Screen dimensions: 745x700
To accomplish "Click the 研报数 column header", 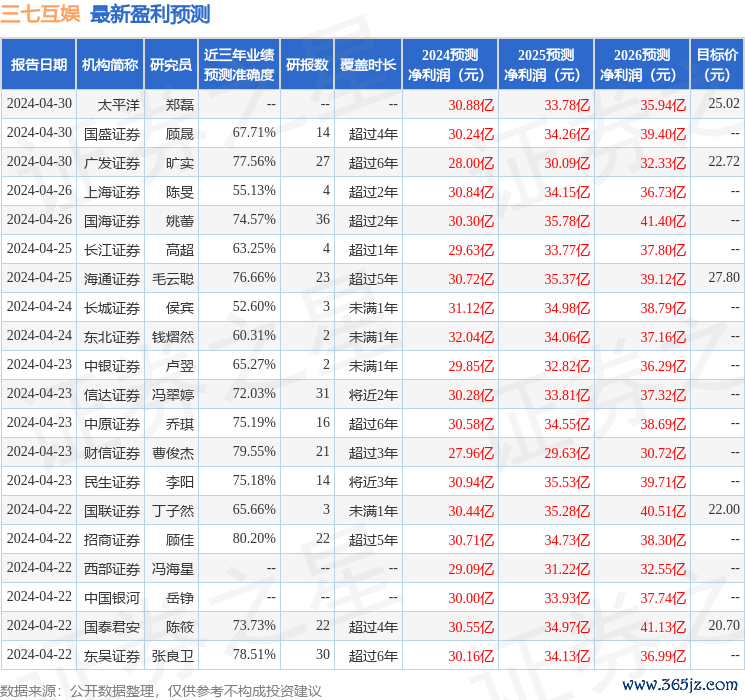I will pyautogui.click(x=307, y=65).
